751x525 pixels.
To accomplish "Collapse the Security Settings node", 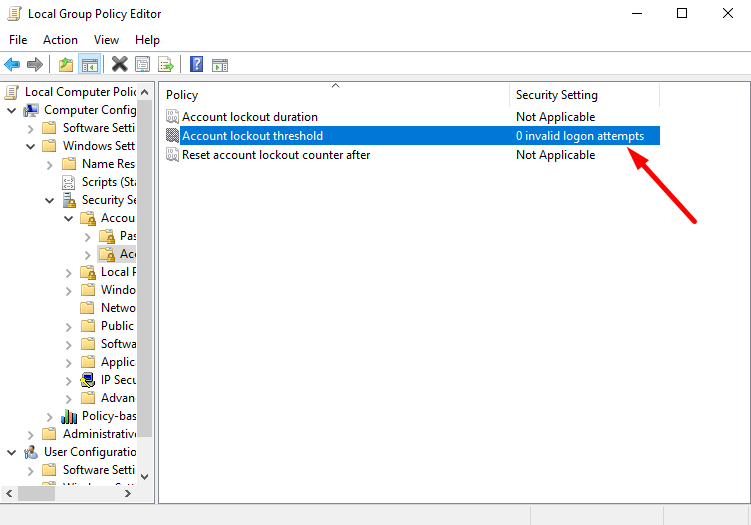I will click(50, 201).
